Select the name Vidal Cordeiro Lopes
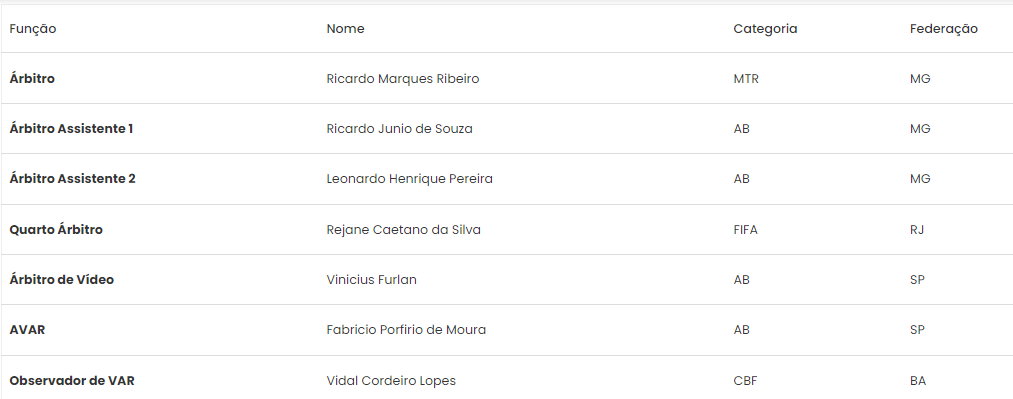The image size is (1013, 399). 391,381
